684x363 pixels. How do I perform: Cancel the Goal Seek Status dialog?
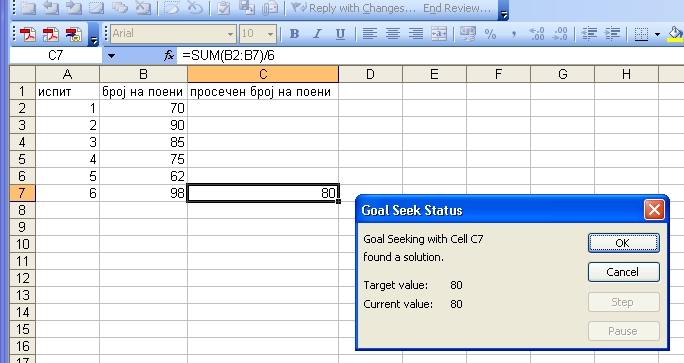pyautogui.click(x=623, y=272)
